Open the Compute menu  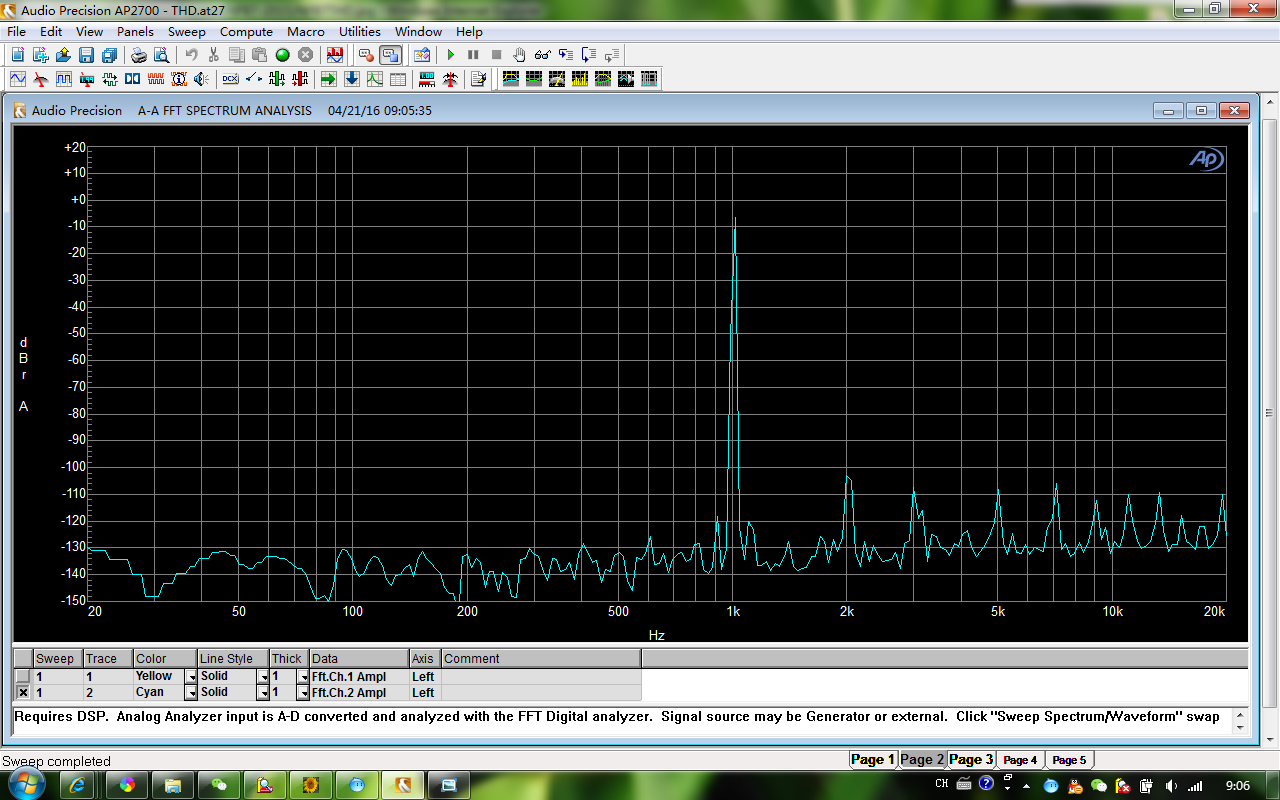coord(246,32)
